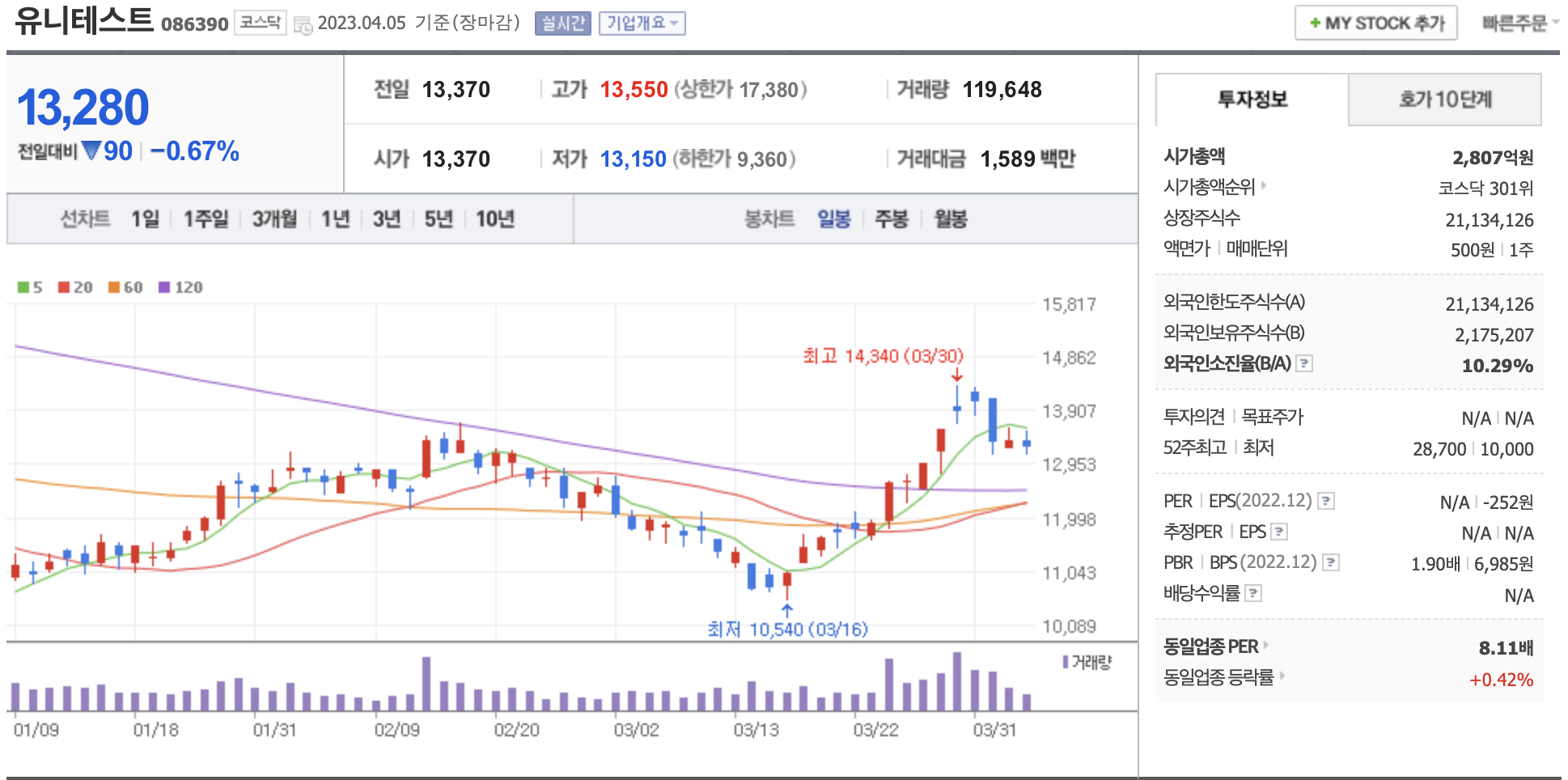Open the help icon beside 추정PER EPS
The height and width of the screenshot is (780, 1568).
pyautogui.click(x=1279, y=532)
